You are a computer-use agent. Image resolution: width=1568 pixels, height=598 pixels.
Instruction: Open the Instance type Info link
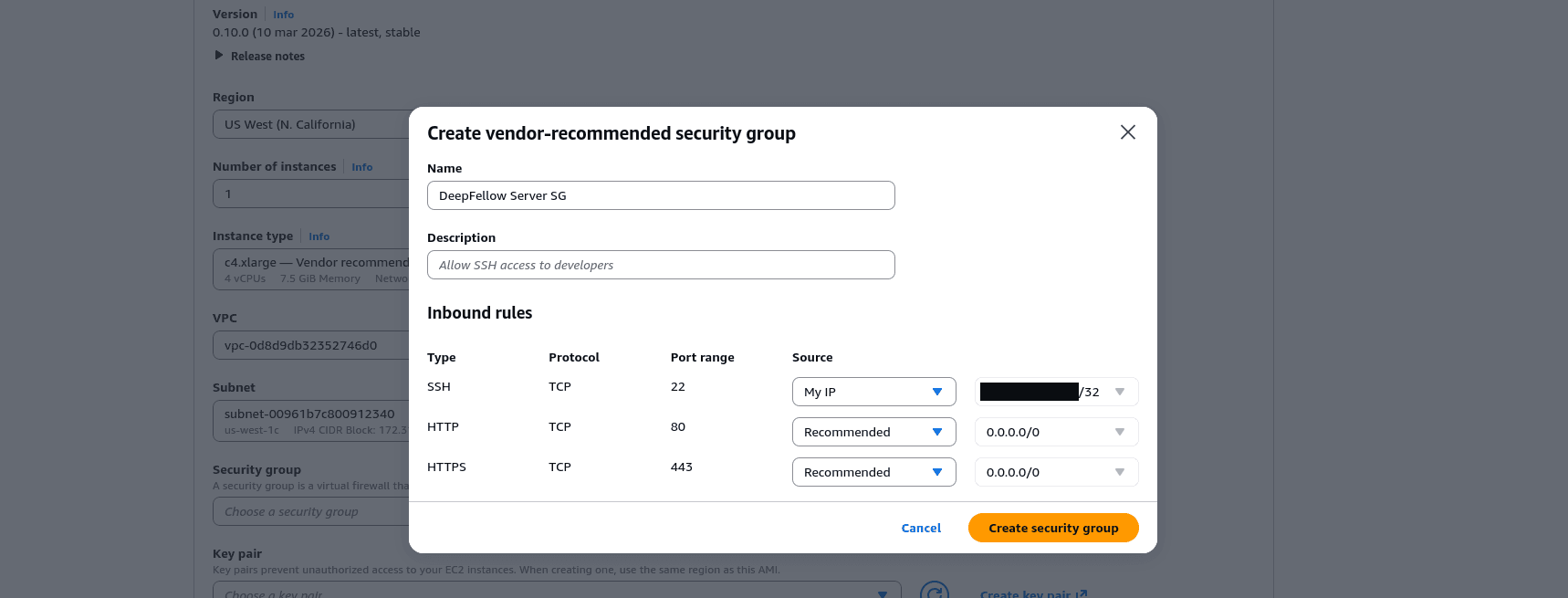pos(319,236)
